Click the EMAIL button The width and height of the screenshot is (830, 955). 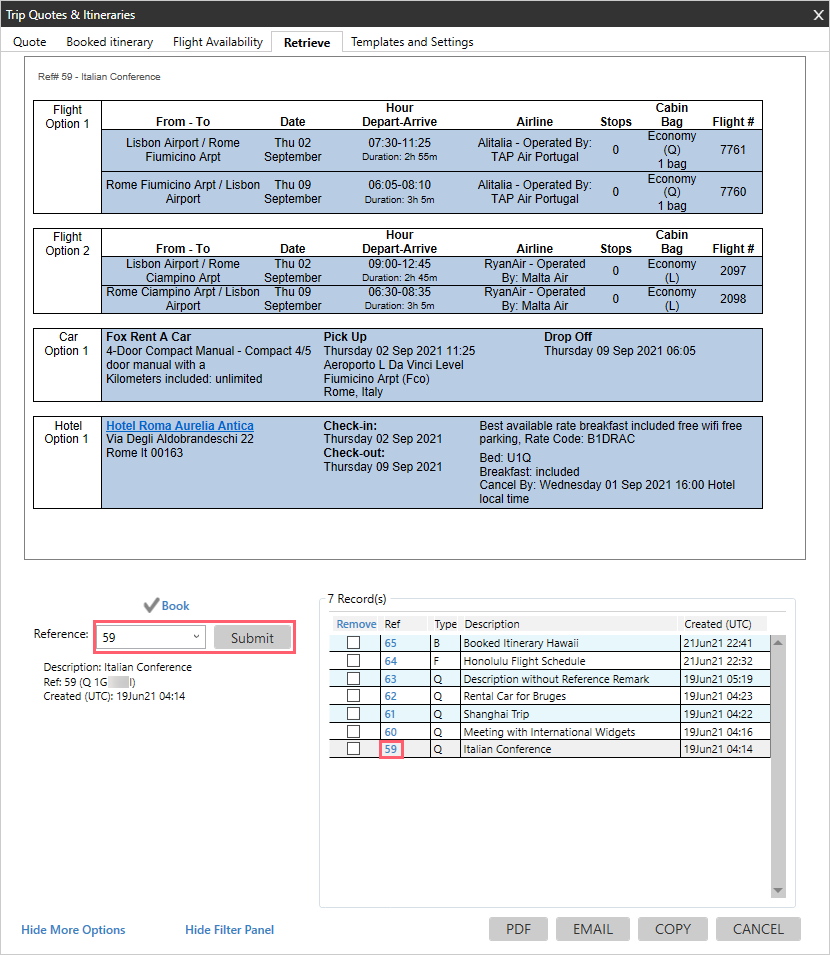(x=592, y=929)
